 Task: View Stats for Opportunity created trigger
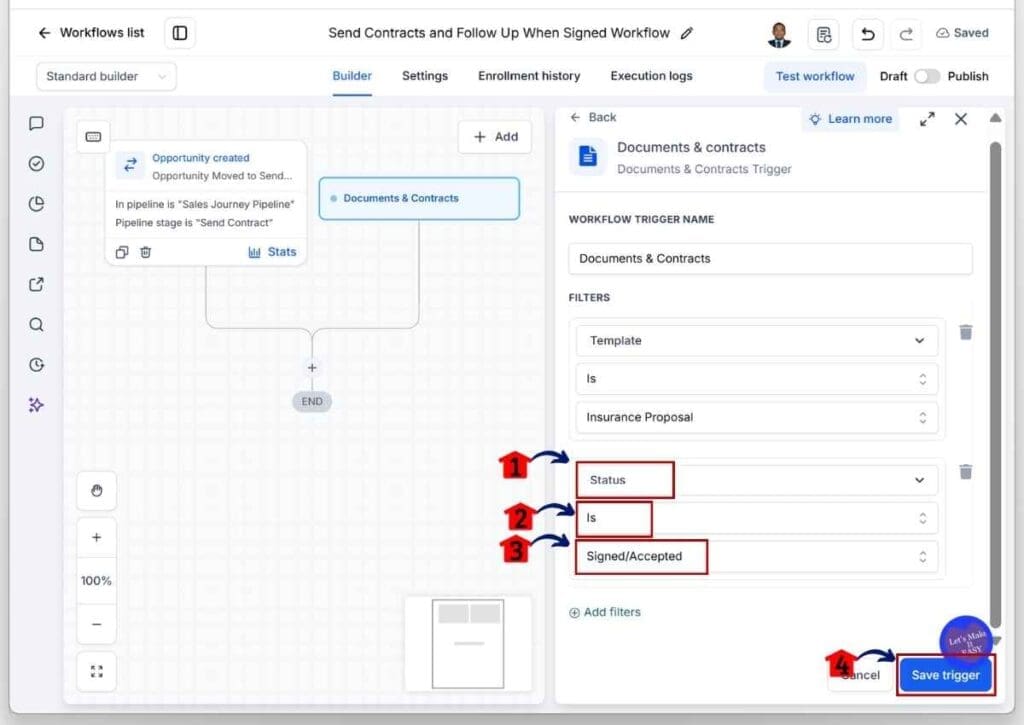click(272, 252)
